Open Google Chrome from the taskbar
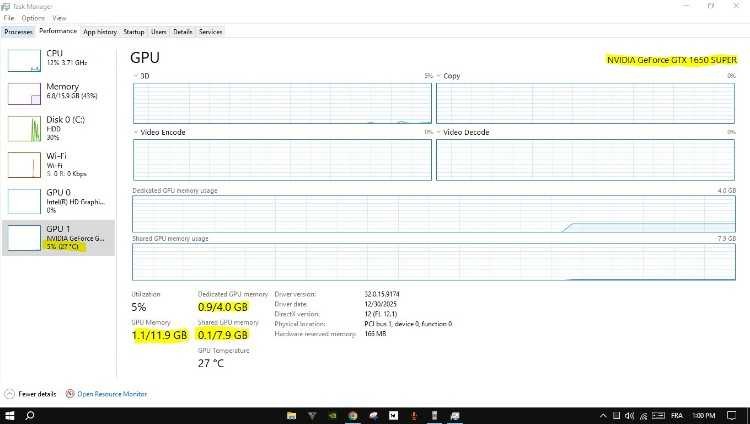 coord(353,415)
